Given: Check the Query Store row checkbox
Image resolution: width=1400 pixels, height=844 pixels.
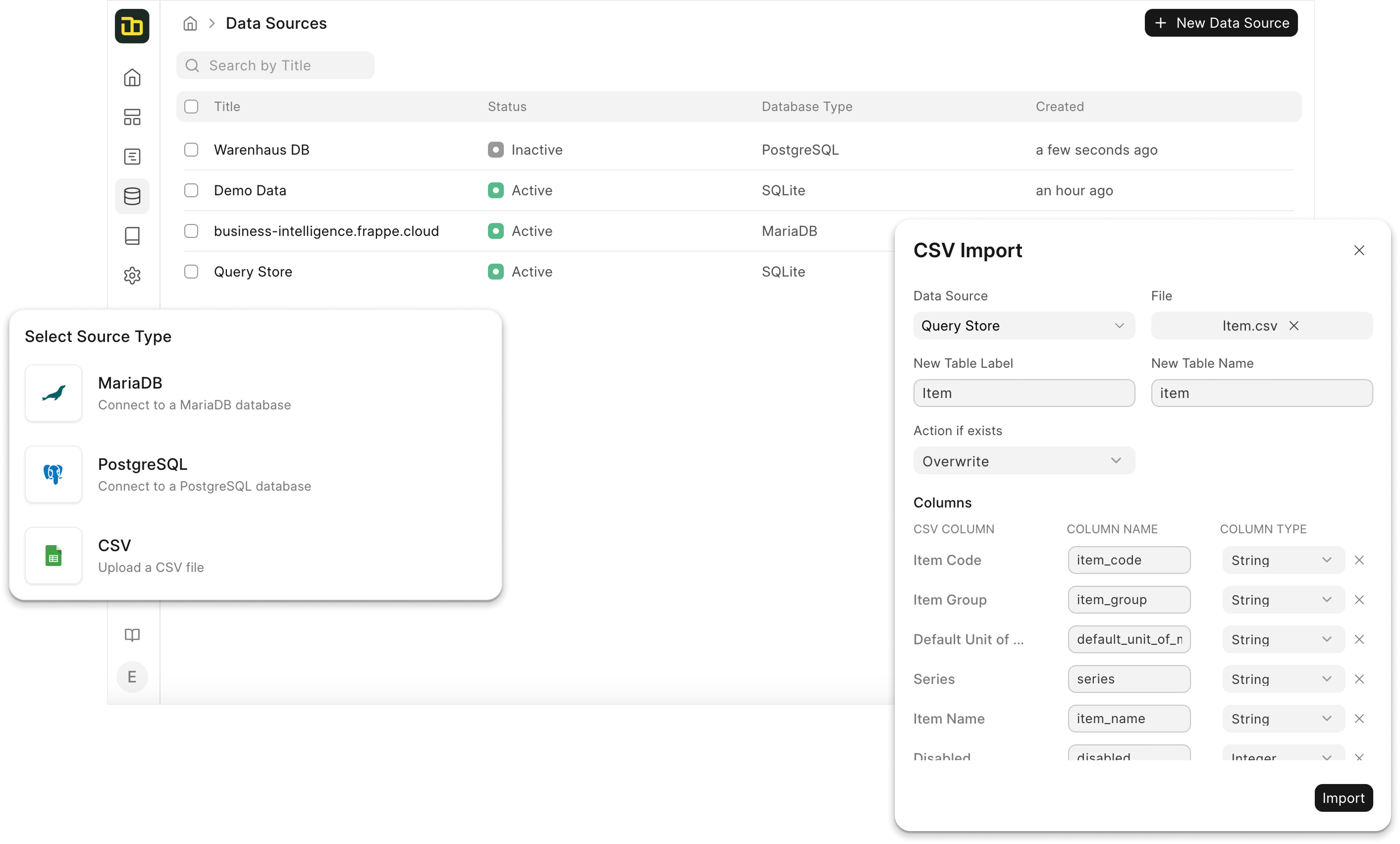Looking at the screenshot, I should [191, 272].
